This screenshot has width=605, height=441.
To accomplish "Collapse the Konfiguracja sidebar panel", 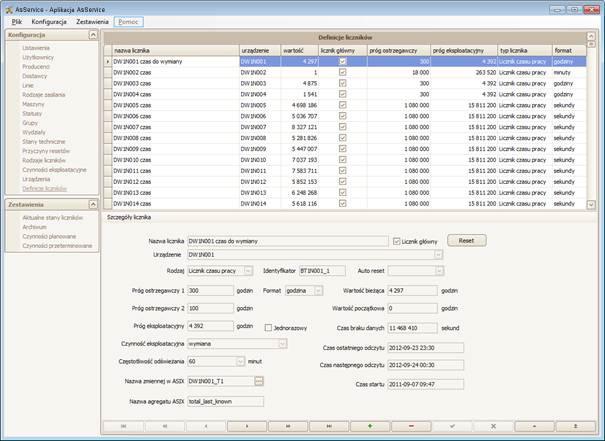I will pos(93,35).
